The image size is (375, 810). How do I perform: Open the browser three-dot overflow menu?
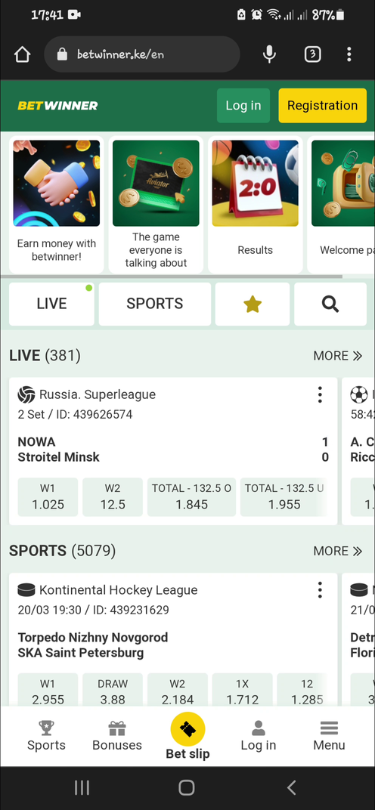[349, 54]
